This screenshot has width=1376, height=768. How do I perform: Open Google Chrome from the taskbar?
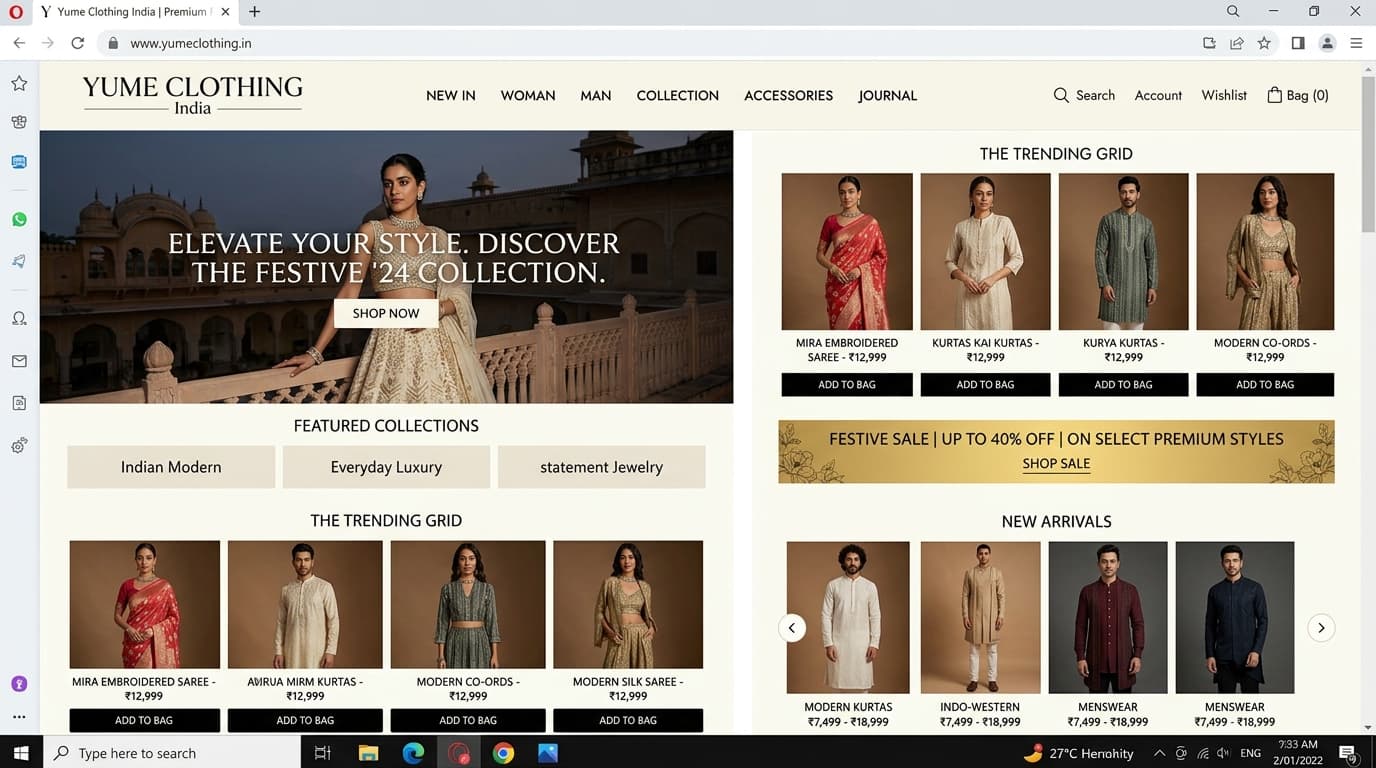coord(503,753)
